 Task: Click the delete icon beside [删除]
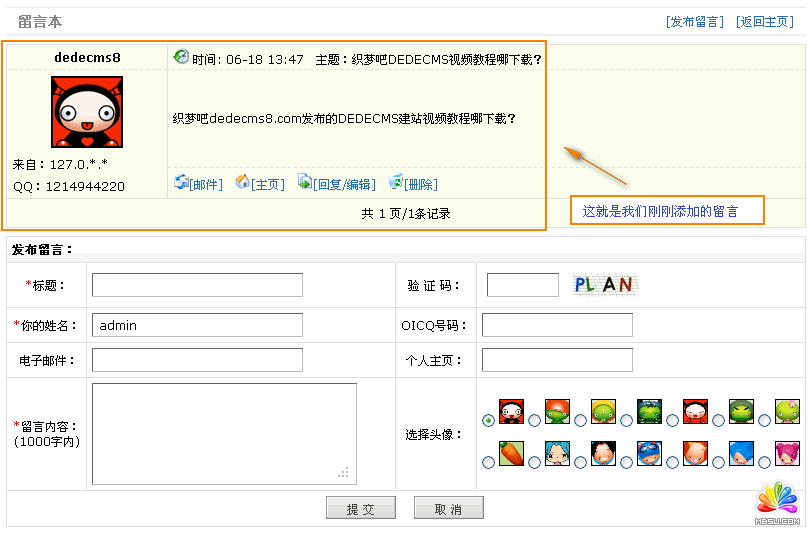[395, 182]
